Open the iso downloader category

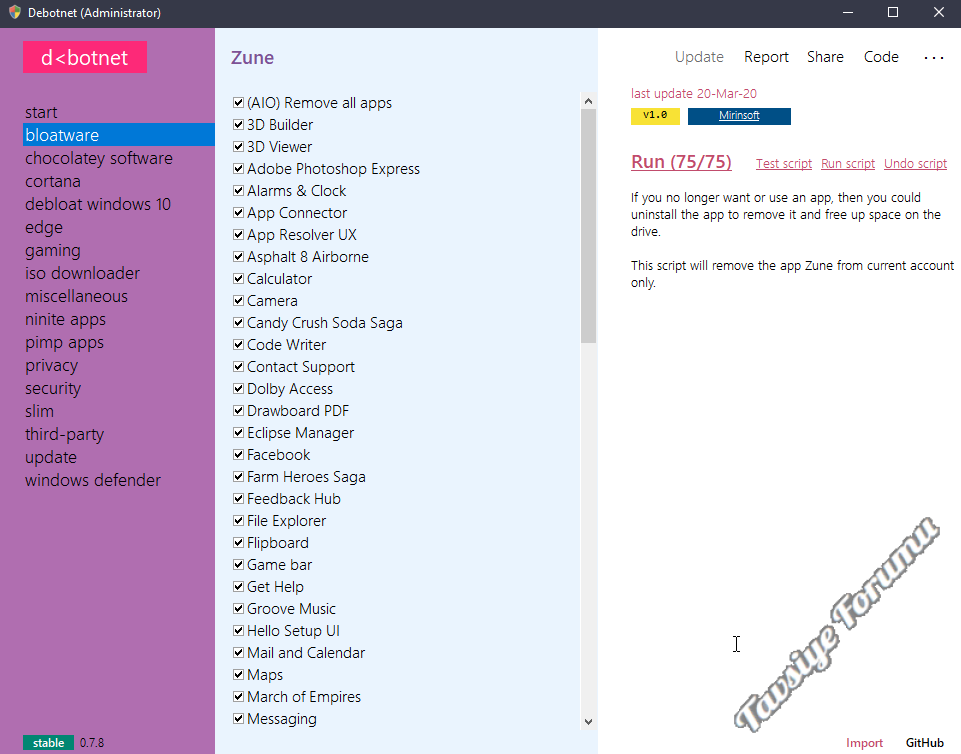click(82, 273)
